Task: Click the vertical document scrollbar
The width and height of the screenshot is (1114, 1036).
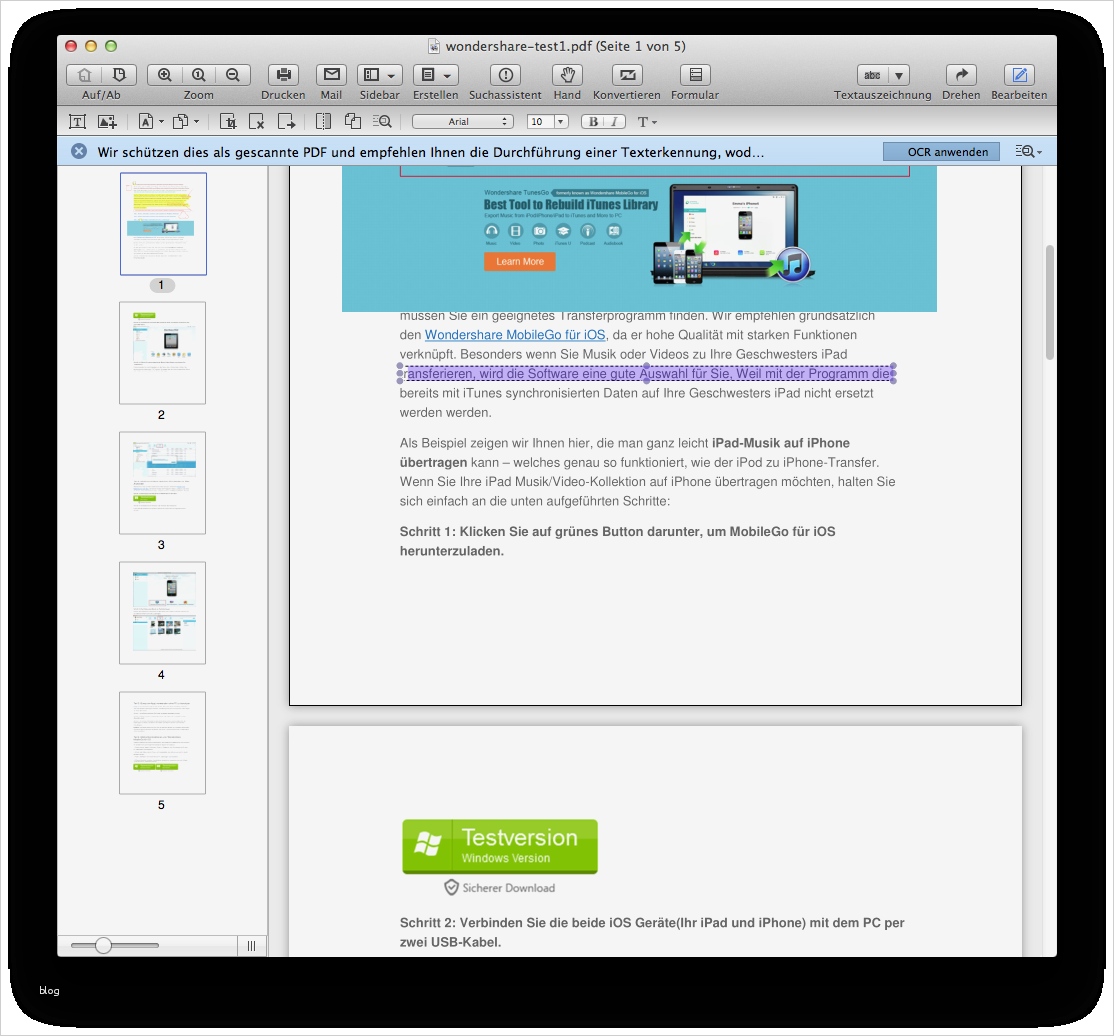Action: point(1049,302)
